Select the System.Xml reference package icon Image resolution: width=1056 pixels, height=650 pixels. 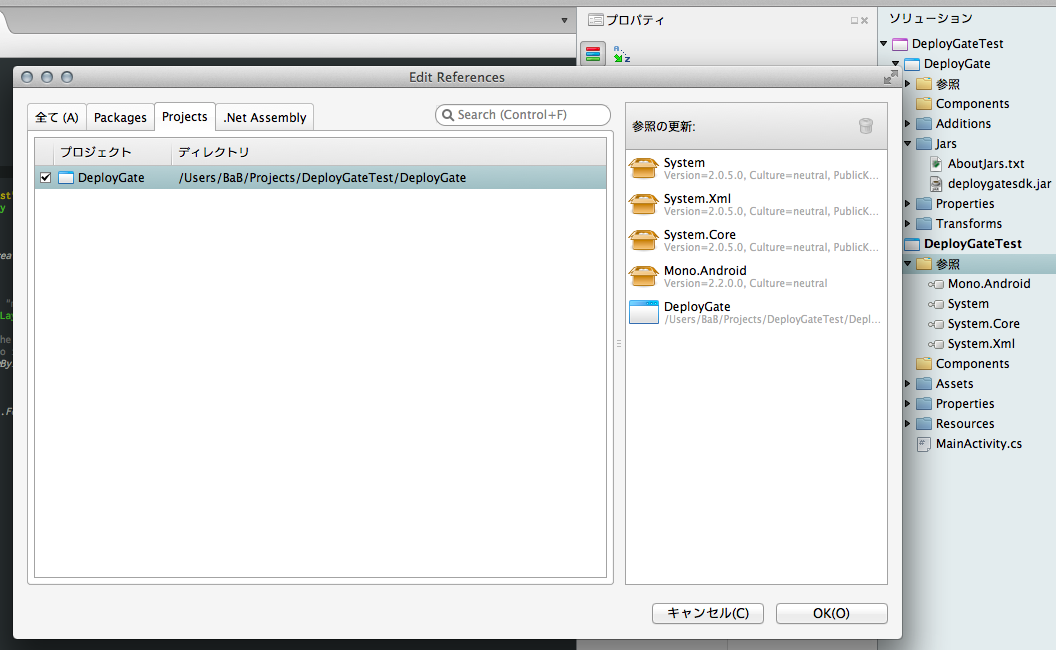point(643,204)
